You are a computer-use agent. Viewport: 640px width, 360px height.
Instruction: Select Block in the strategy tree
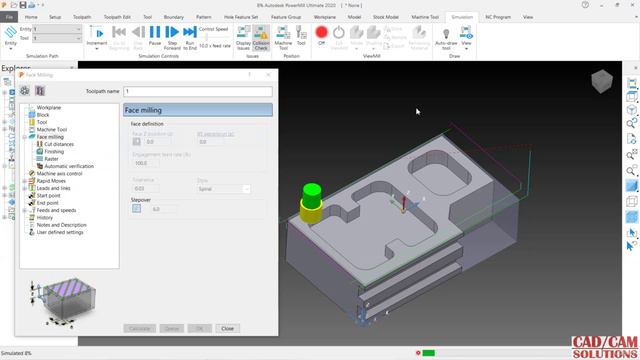(x=43, y=115)
